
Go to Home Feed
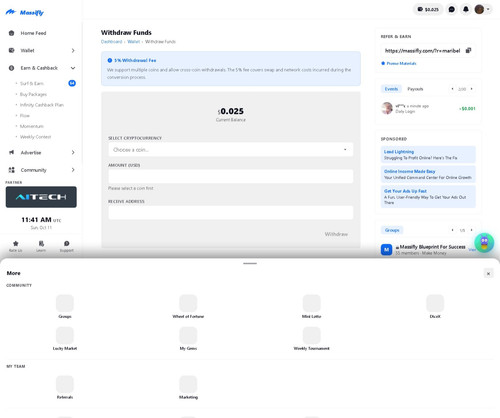pos(41,33)
